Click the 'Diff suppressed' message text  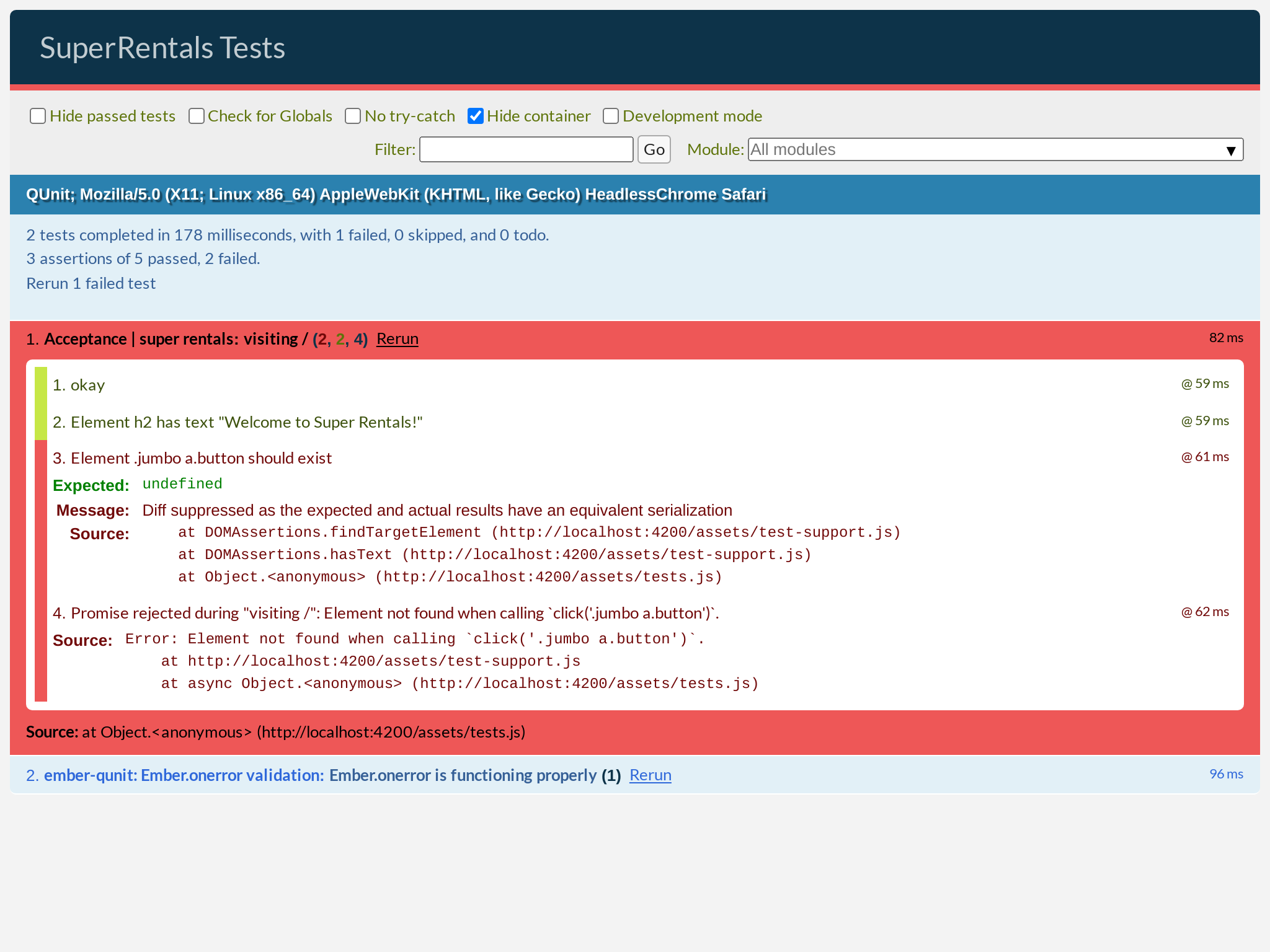pos(437,510)
